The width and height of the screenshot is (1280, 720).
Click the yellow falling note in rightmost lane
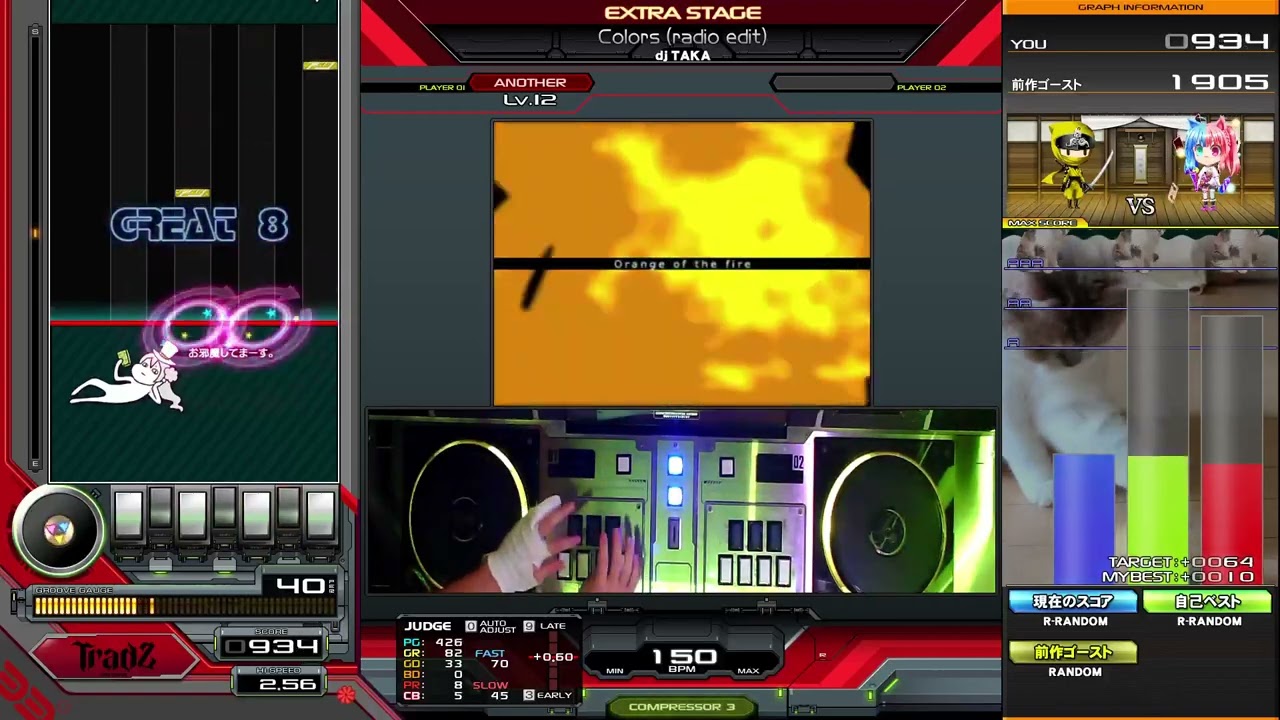(320, 66)
